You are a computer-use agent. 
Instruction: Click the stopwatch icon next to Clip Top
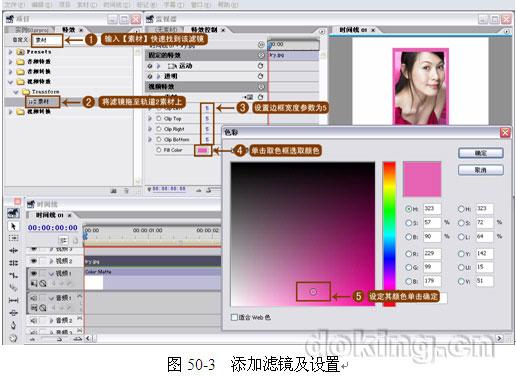click(159, 119)
